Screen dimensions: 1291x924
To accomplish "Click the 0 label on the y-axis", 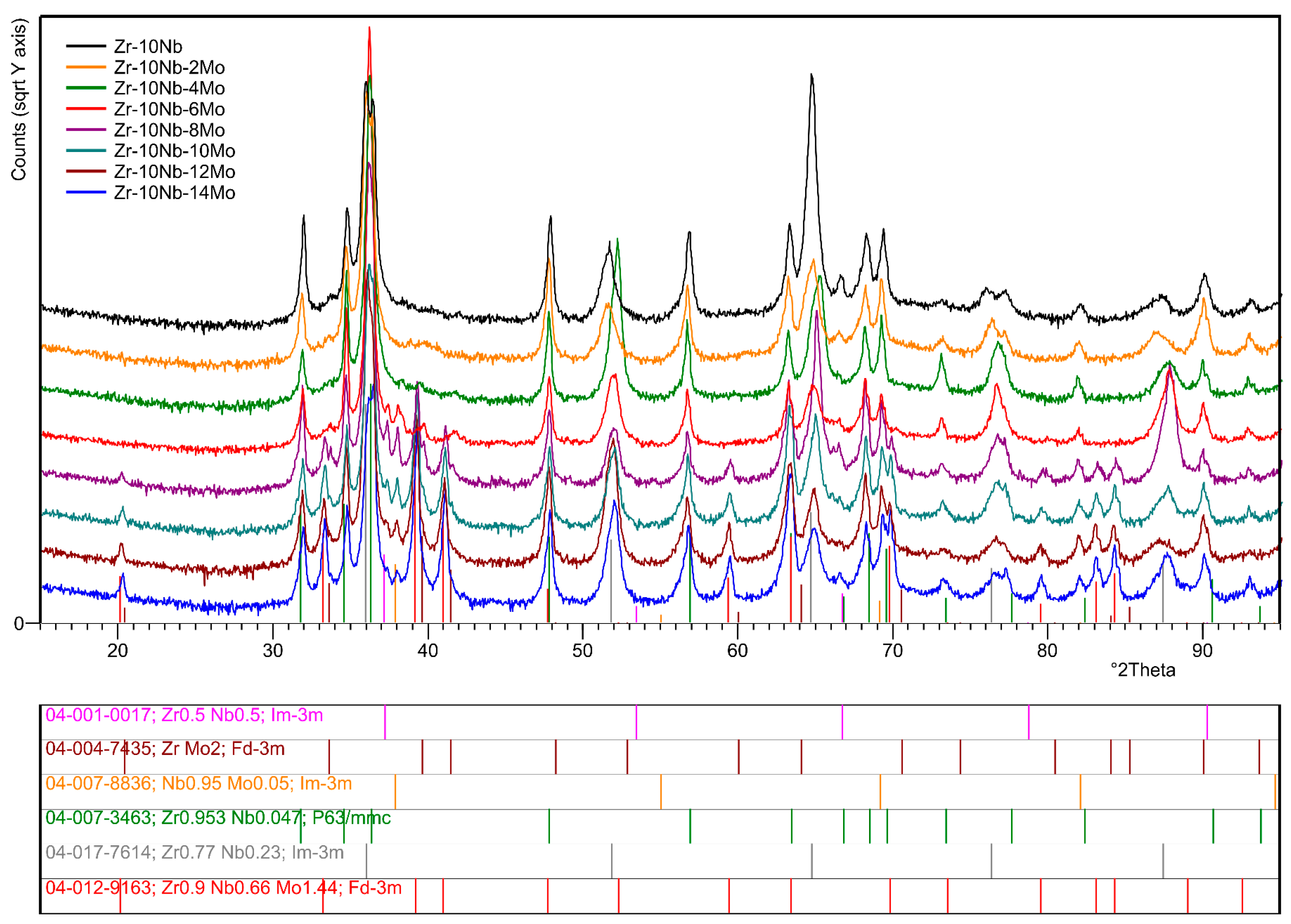I will tap(19, 623).
